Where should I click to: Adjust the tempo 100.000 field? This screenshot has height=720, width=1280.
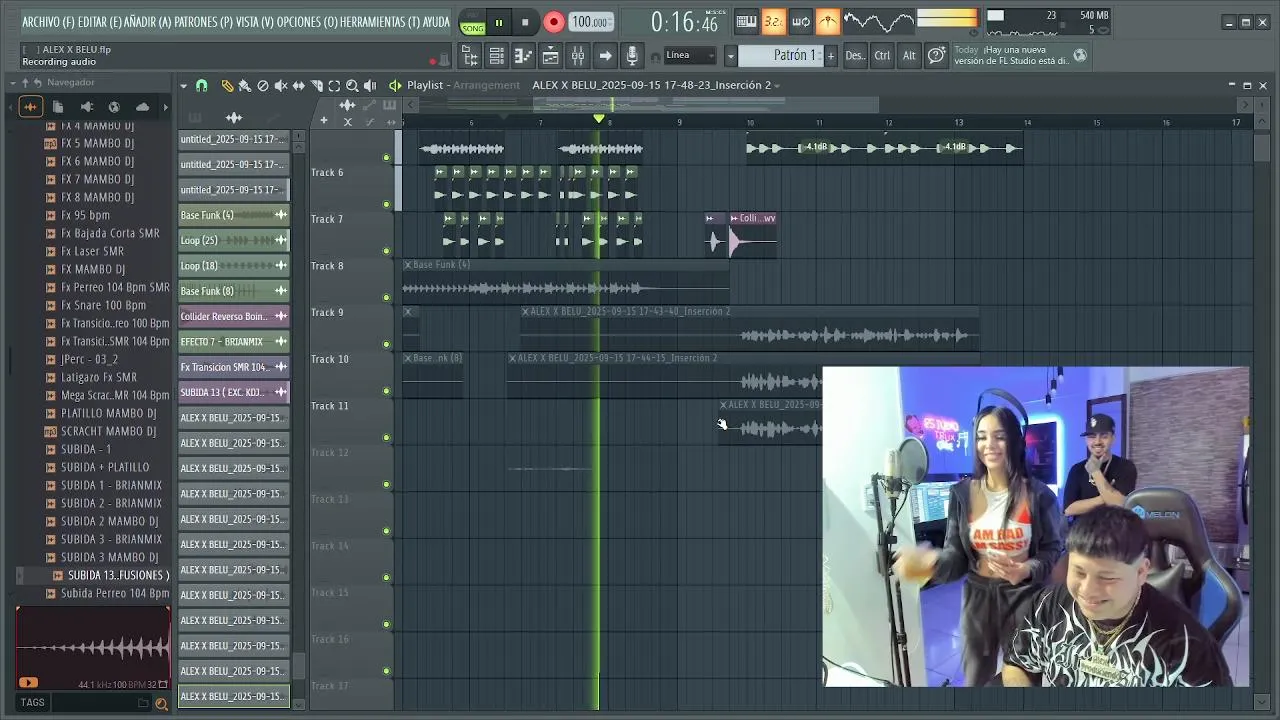pyautogui.click(x=592, y=22)
